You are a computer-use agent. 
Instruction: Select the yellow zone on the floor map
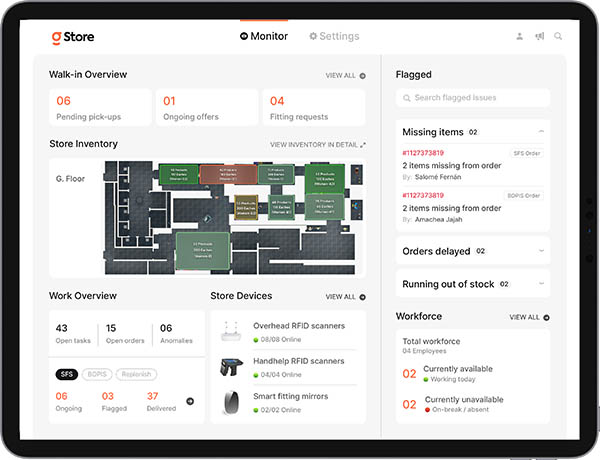point(246,207)
